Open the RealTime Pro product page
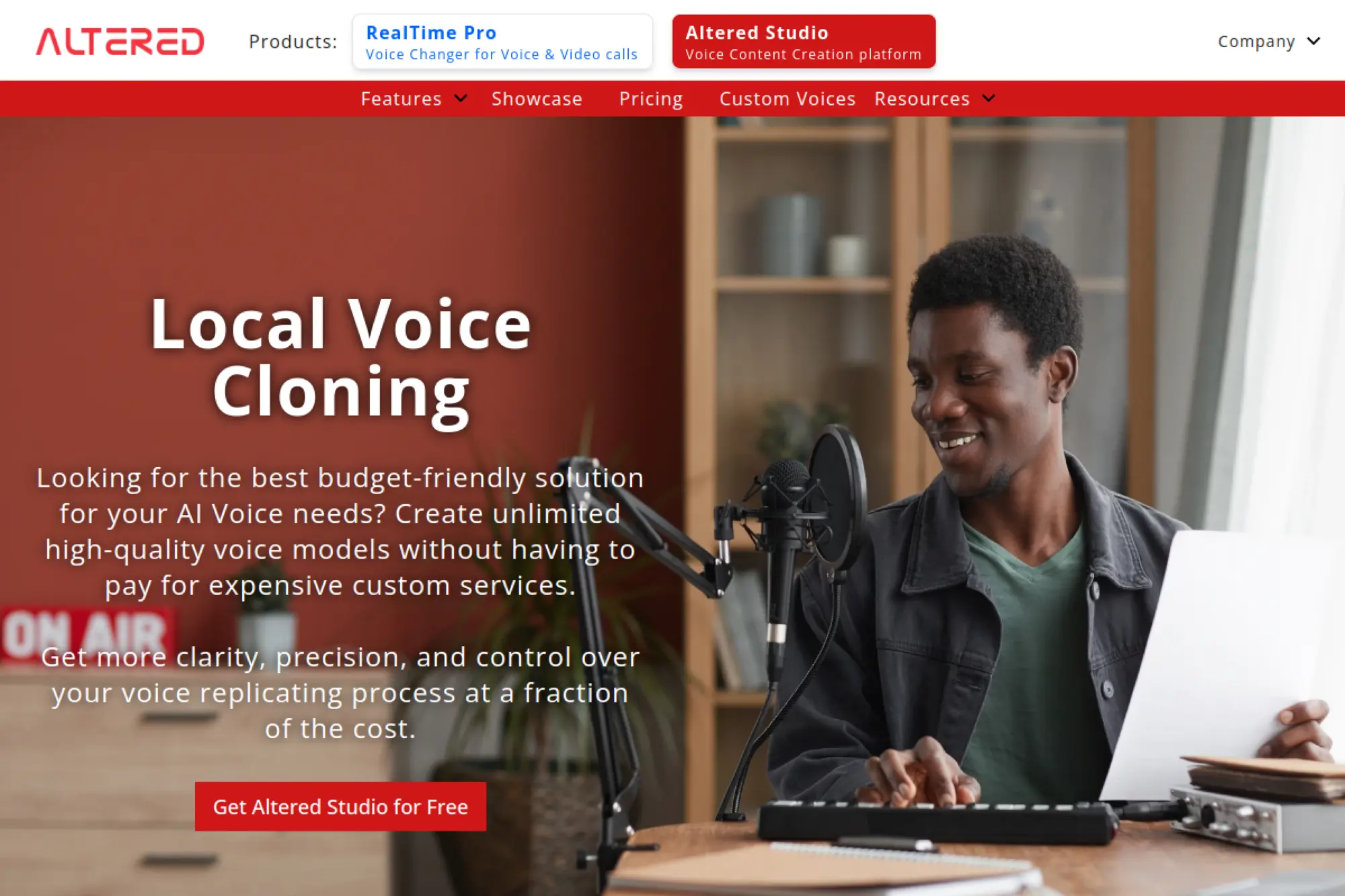 [x=502, y=42]
